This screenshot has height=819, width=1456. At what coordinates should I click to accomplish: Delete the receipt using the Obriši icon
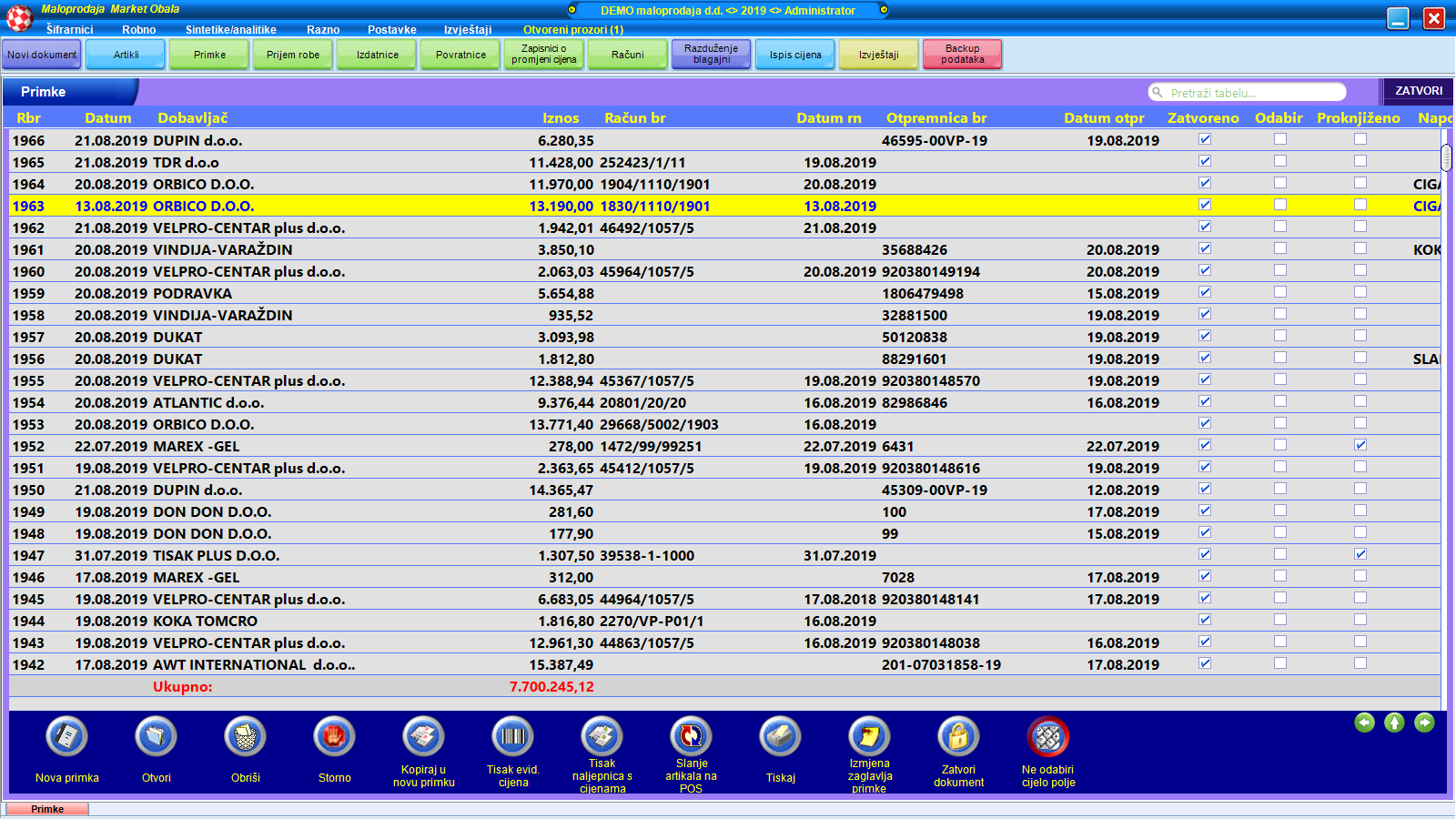(x=245, y=737)
